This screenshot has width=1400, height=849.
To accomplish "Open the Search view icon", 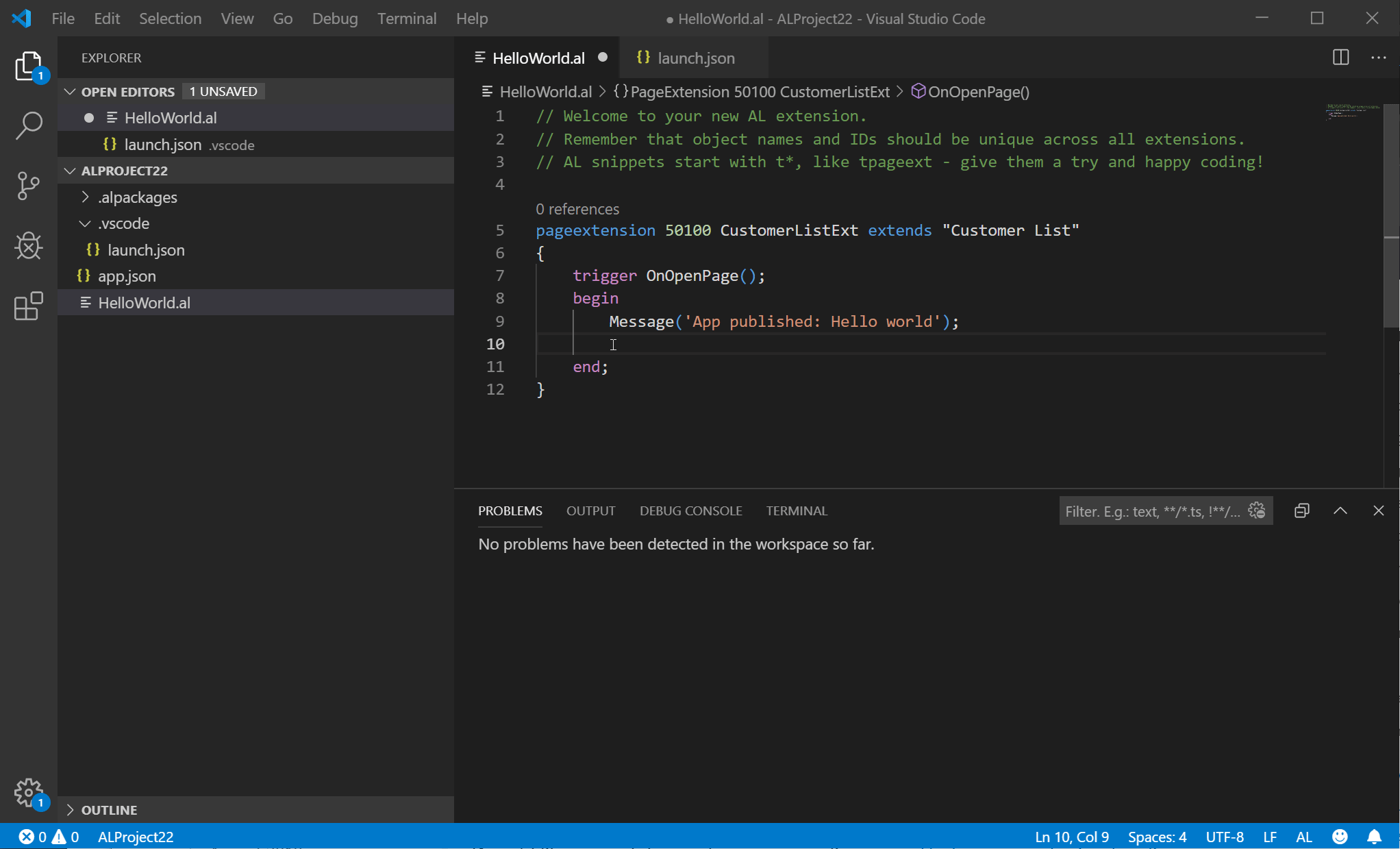I will [28, 126].
